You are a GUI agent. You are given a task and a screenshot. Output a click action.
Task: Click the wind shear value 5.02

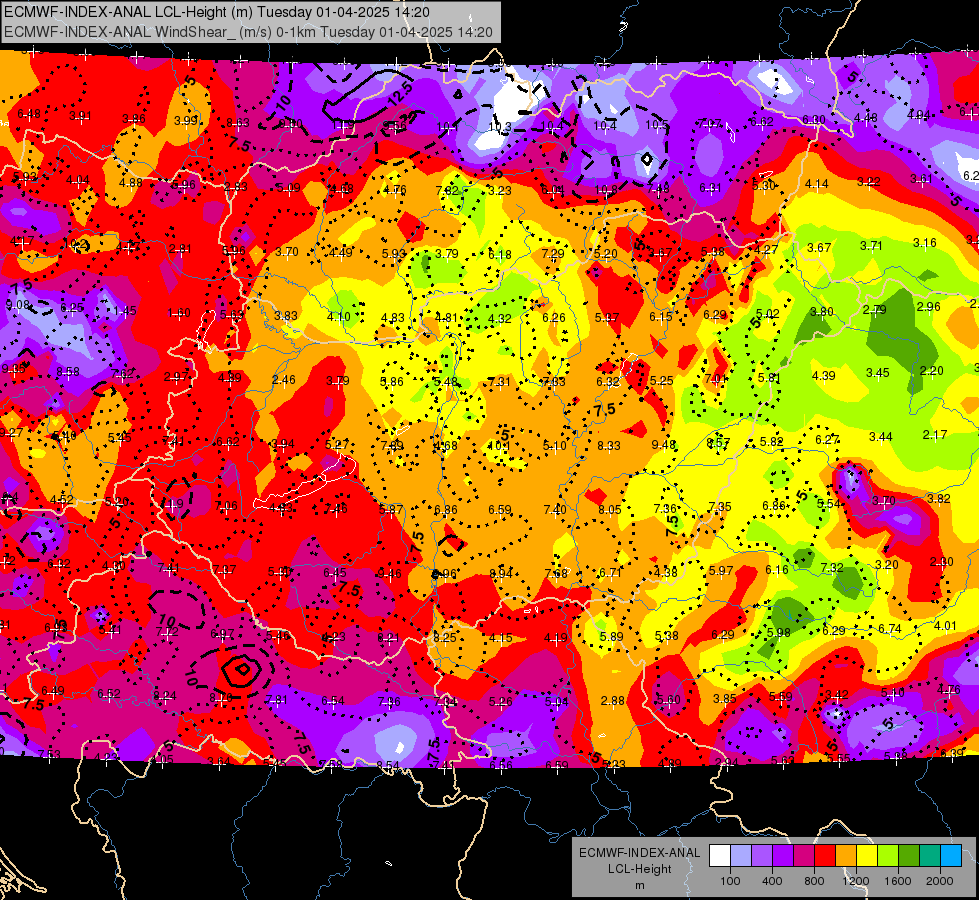click(768, 314)
